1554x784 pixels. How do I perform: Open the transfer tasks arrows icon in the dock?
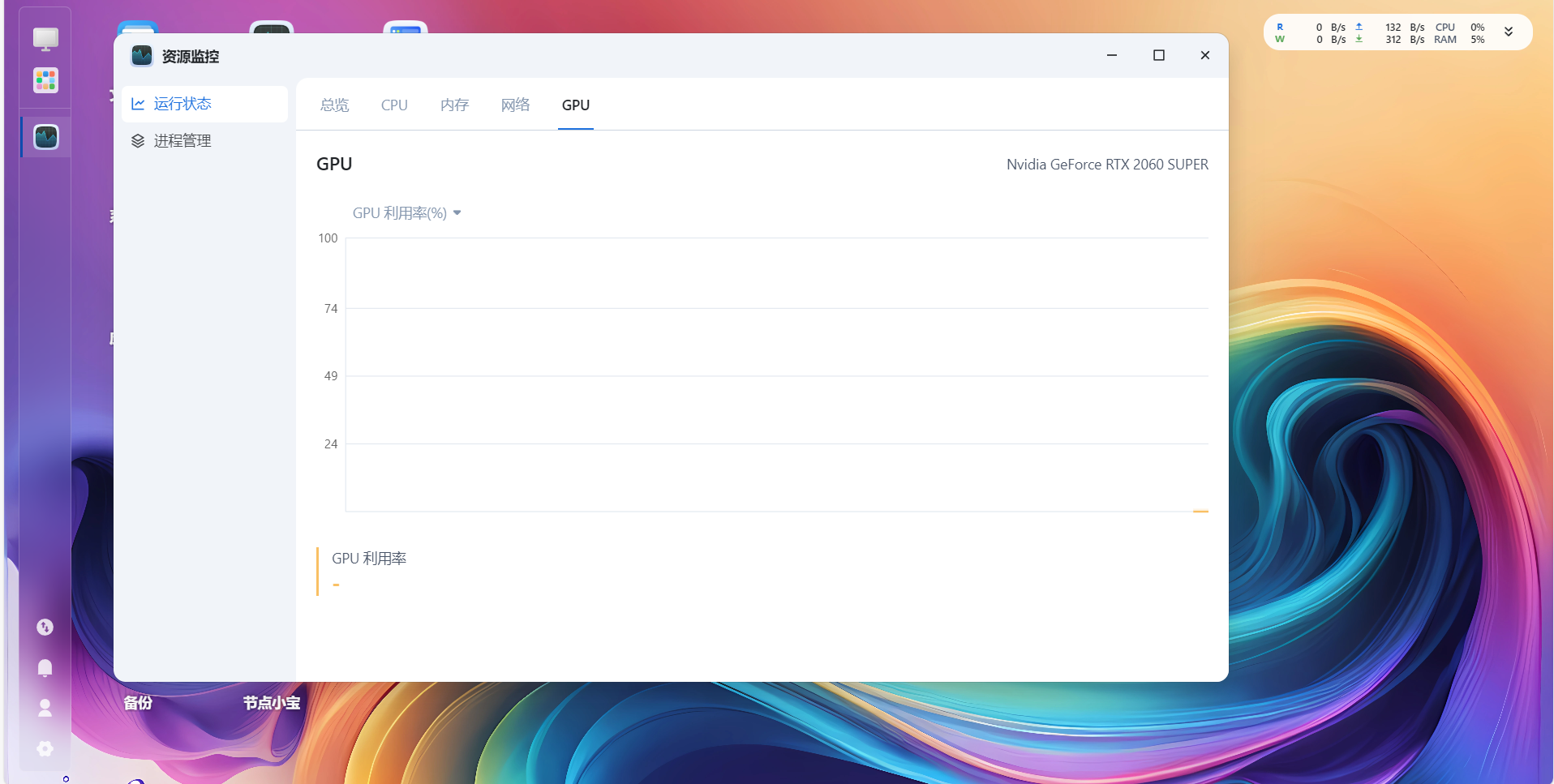click(x=45, y=627)
